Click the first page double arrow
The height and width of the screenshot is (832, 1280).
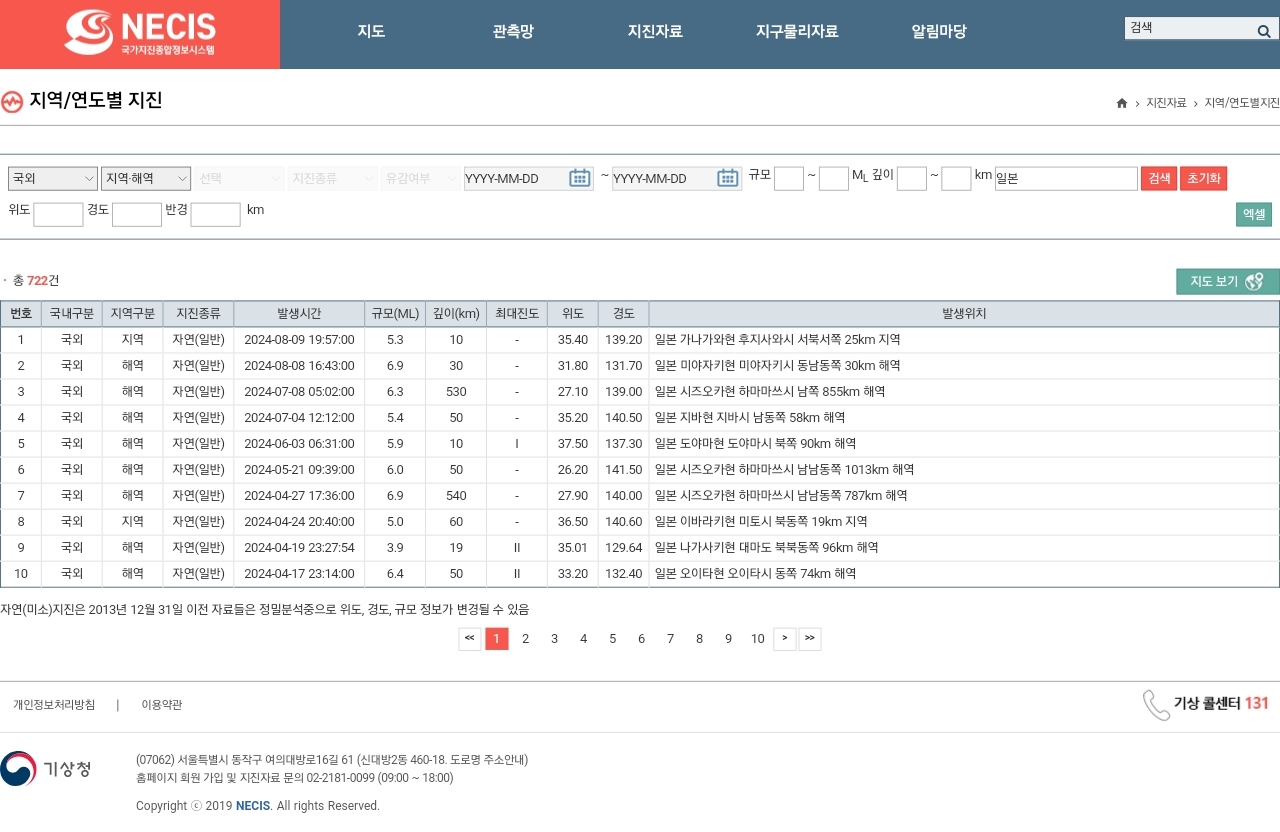click(470, 639)
